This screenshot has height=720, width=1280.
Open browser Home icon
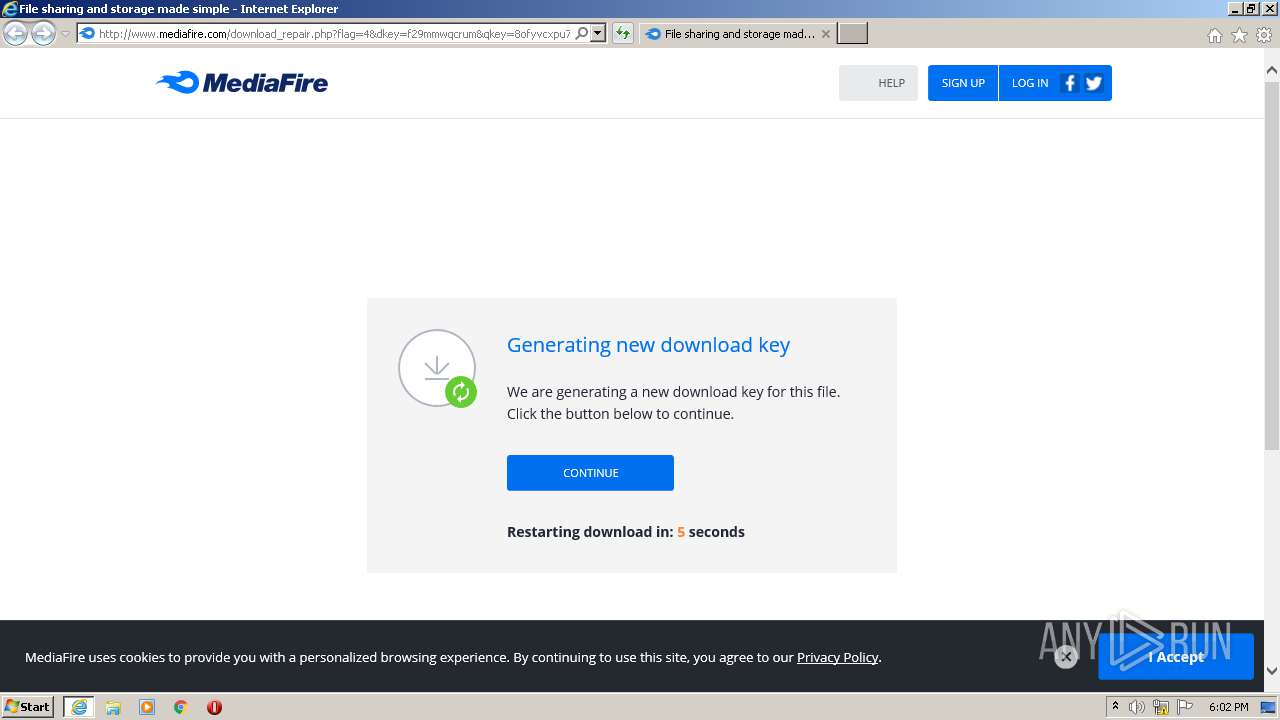pos(1214,35)
